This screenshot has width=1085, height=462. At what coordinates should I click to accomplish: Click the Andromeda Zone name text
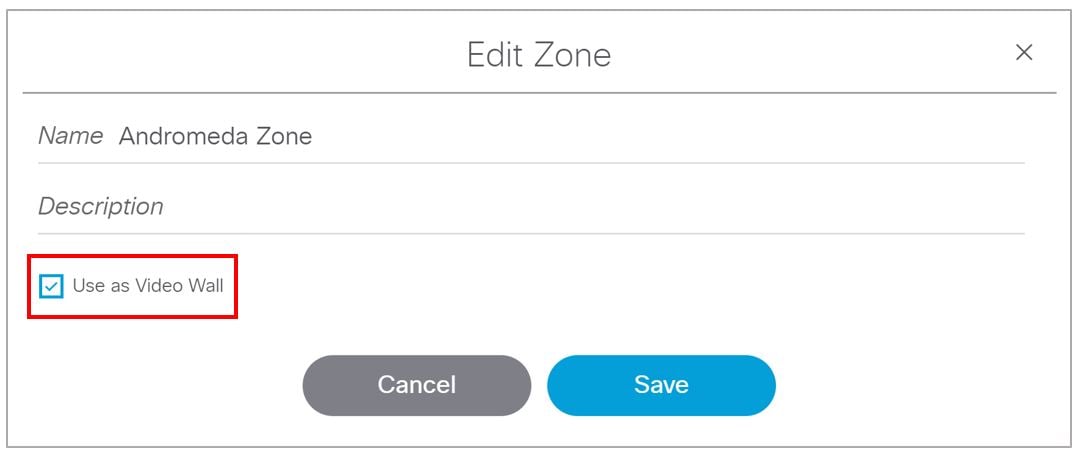(x=215, y=136)
